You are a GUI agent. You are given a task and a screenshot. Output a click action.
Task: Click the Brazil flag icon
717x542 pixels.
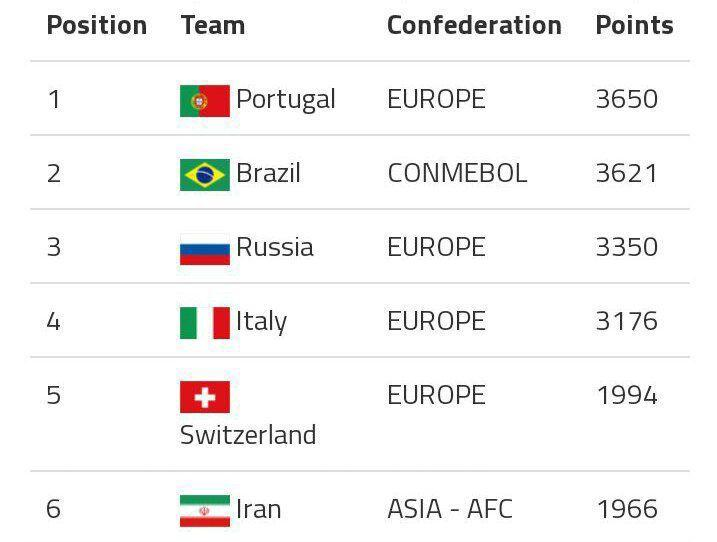[205, 175]
